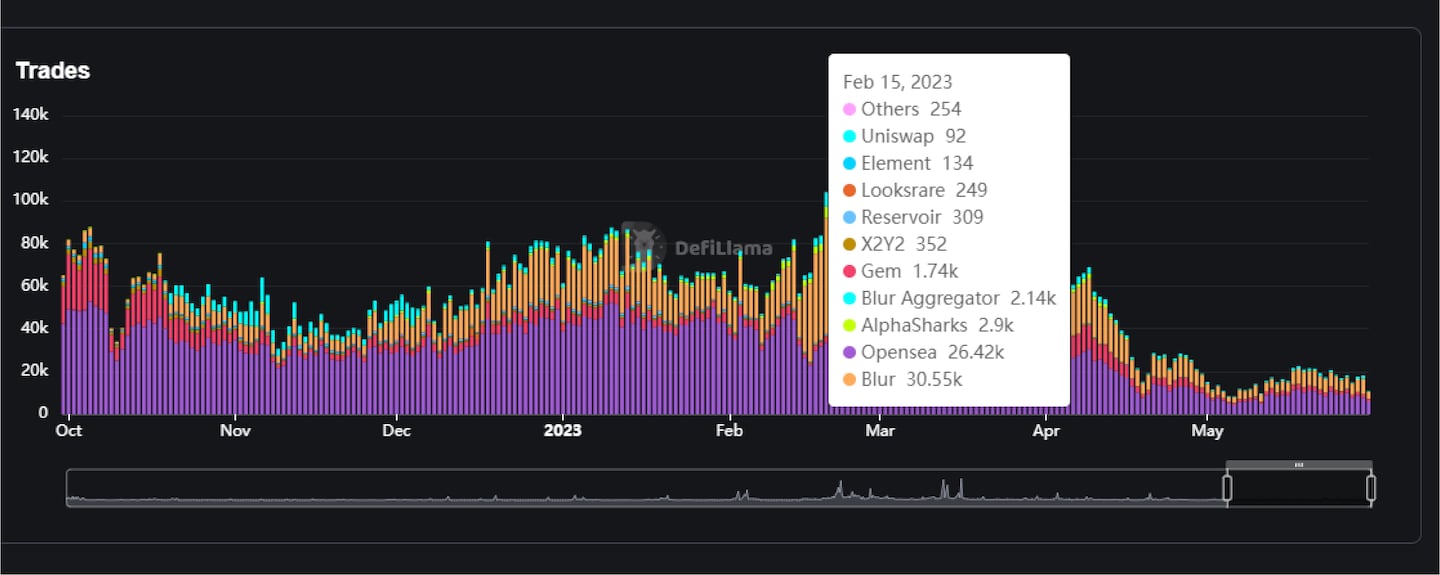Viewport: 1440px width, 575px height.
Task: Click the '40k' y-axis label
Action: (x=35, y=328)
